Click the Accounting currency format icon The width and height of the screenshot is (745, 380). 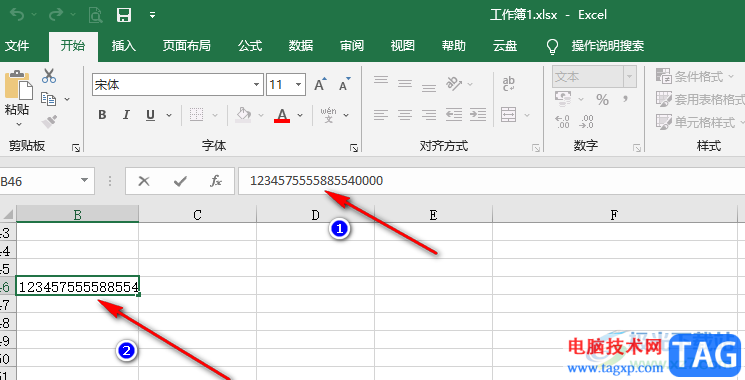(563, 99)
